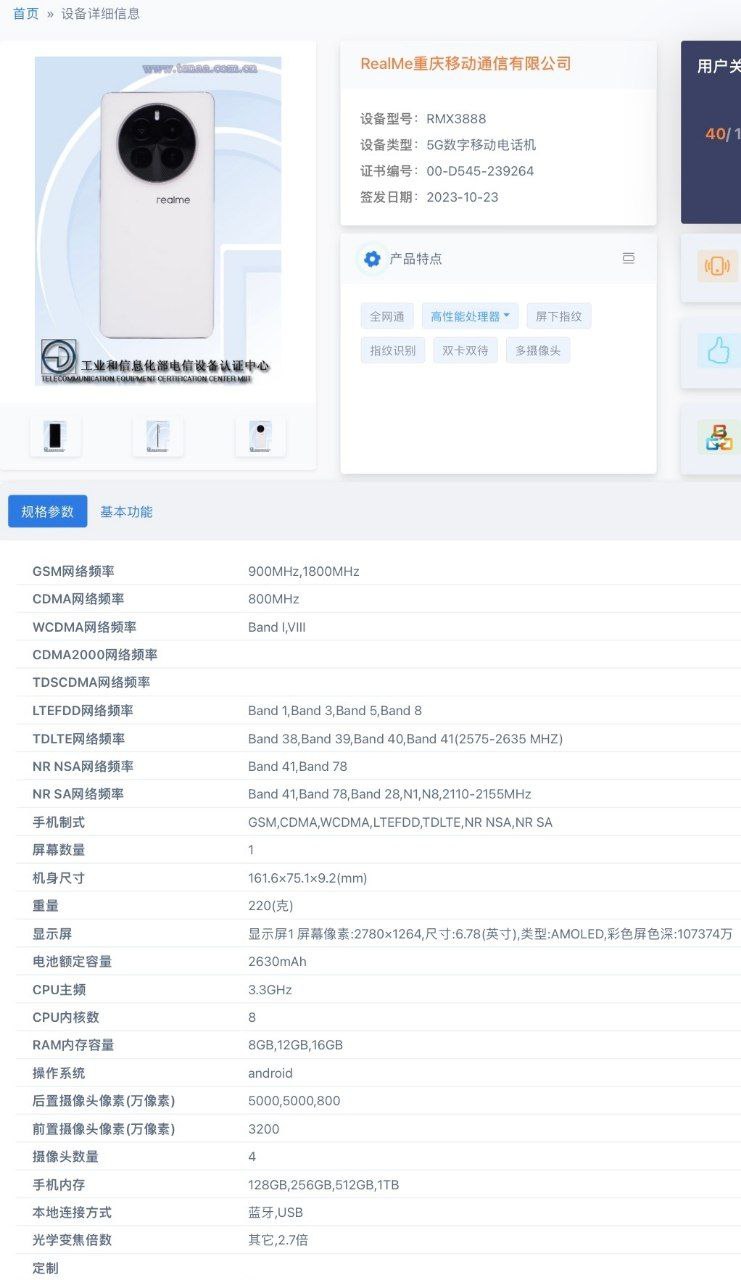Click the 定制 row label
741x1280 pixels.
pos(45,1268)
